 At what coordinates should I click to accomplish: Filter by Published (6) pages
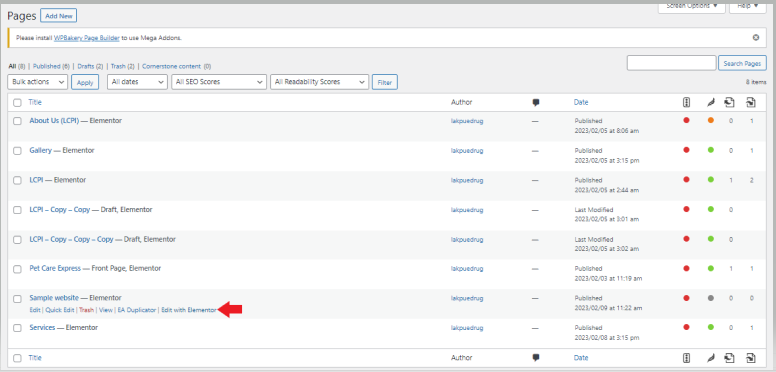coord(51,66)
